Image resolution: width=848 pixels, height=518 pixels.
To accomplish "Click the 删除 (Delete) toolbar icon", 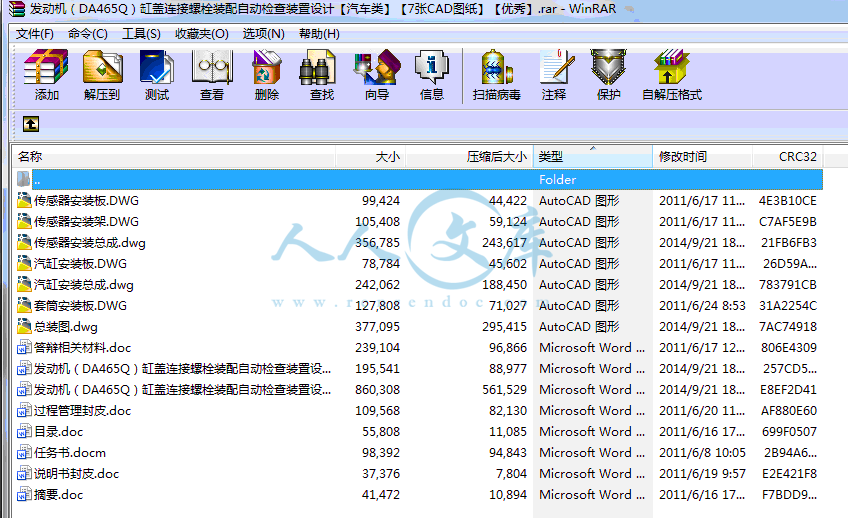I will point(267,67).
